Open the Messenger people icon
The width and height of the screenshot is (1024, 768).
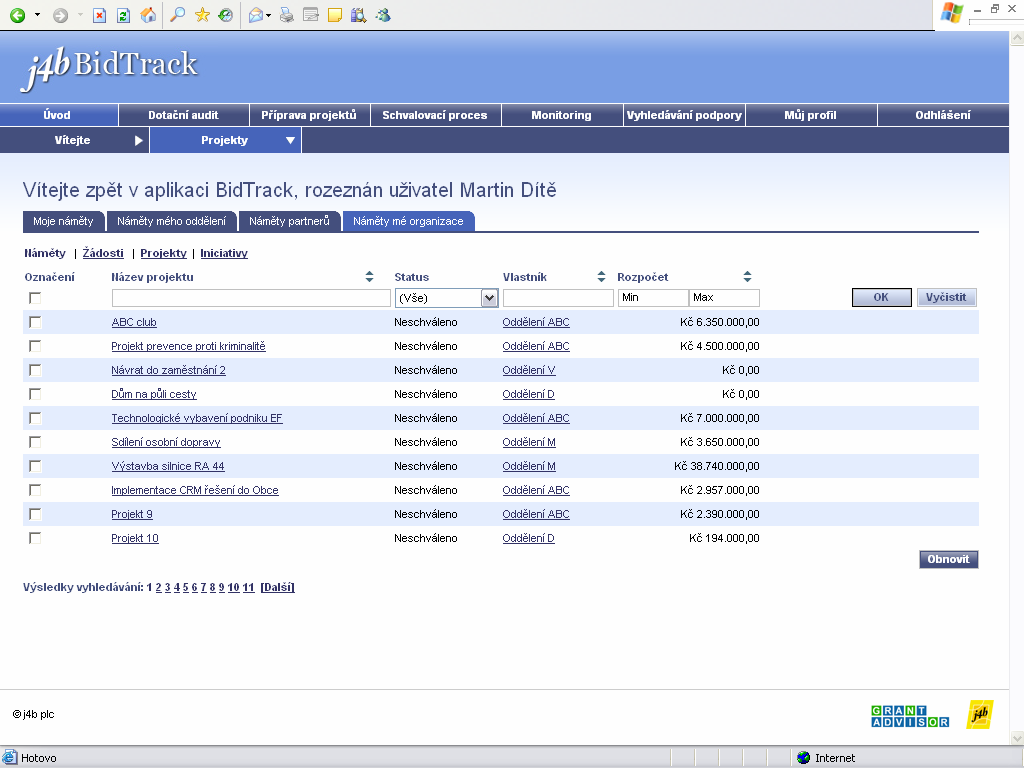pos(383,15)
